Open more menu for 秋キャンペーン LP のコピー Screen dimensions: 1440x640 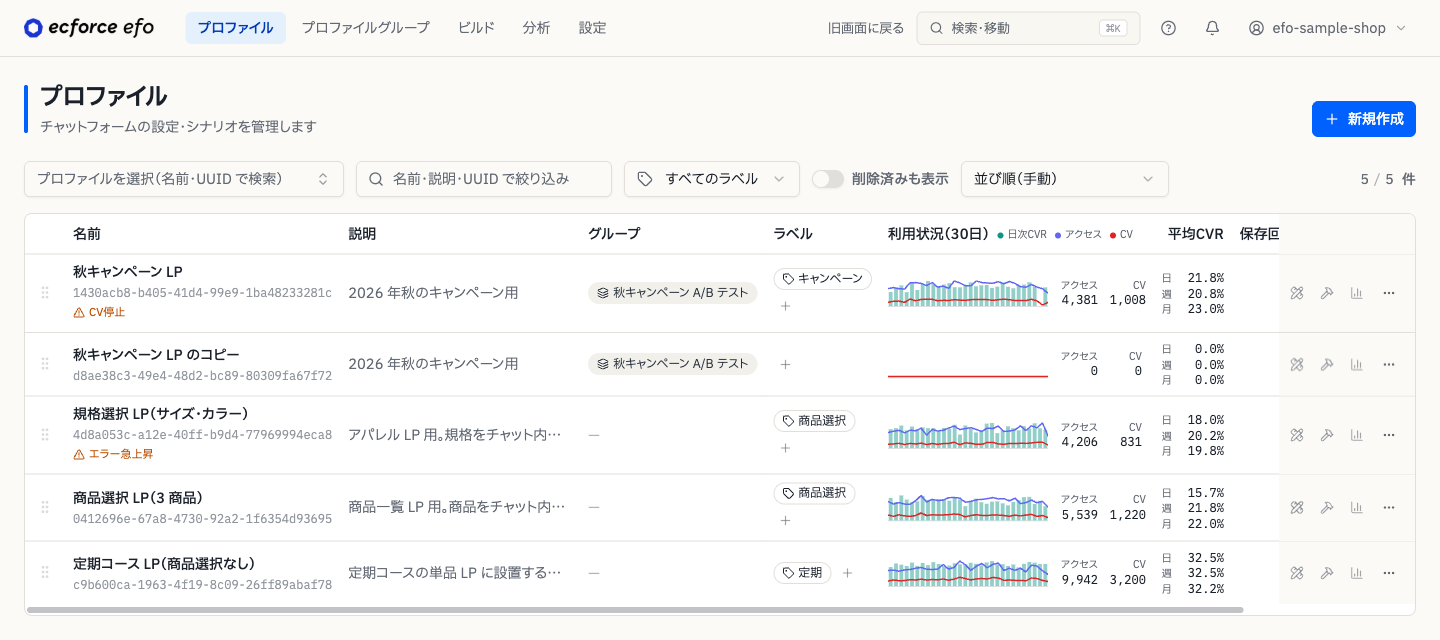pos(1389,365)
